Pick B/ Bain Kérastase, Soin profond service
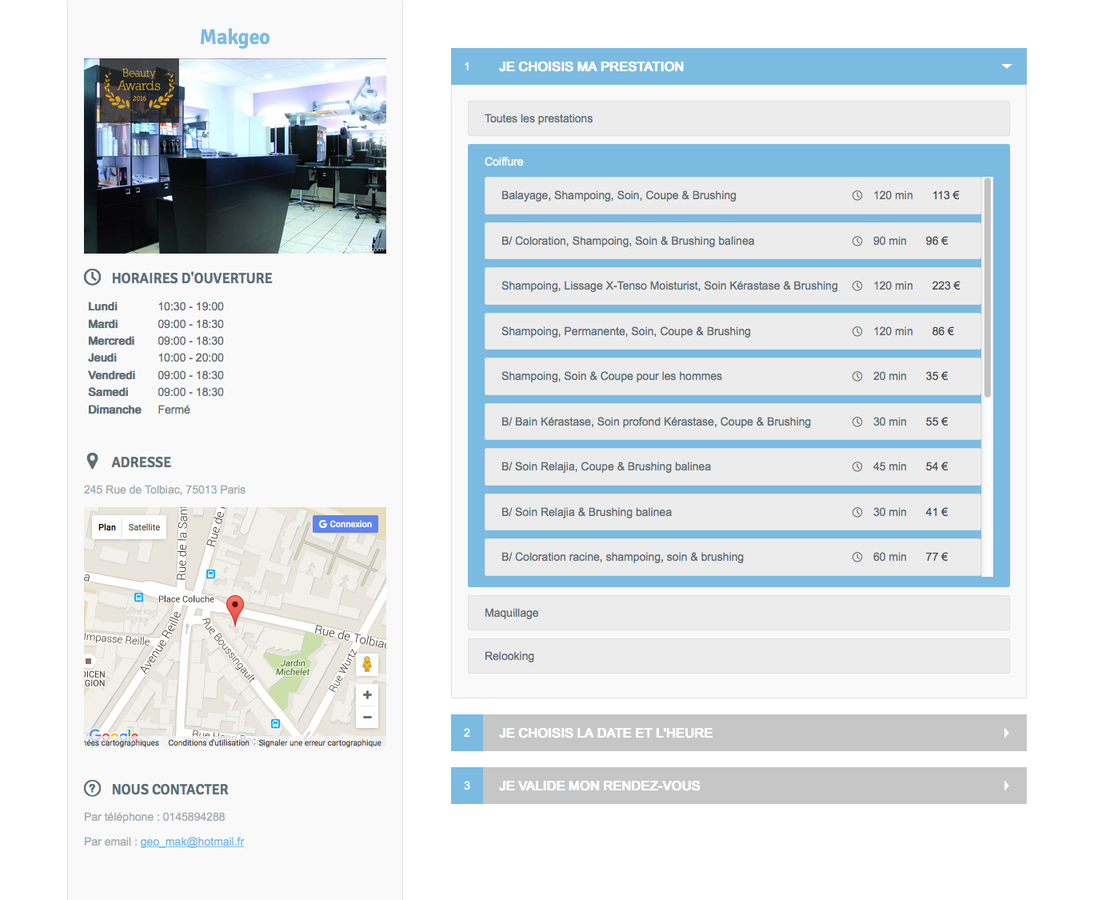Screen dimensions: 1110x900 733,421
